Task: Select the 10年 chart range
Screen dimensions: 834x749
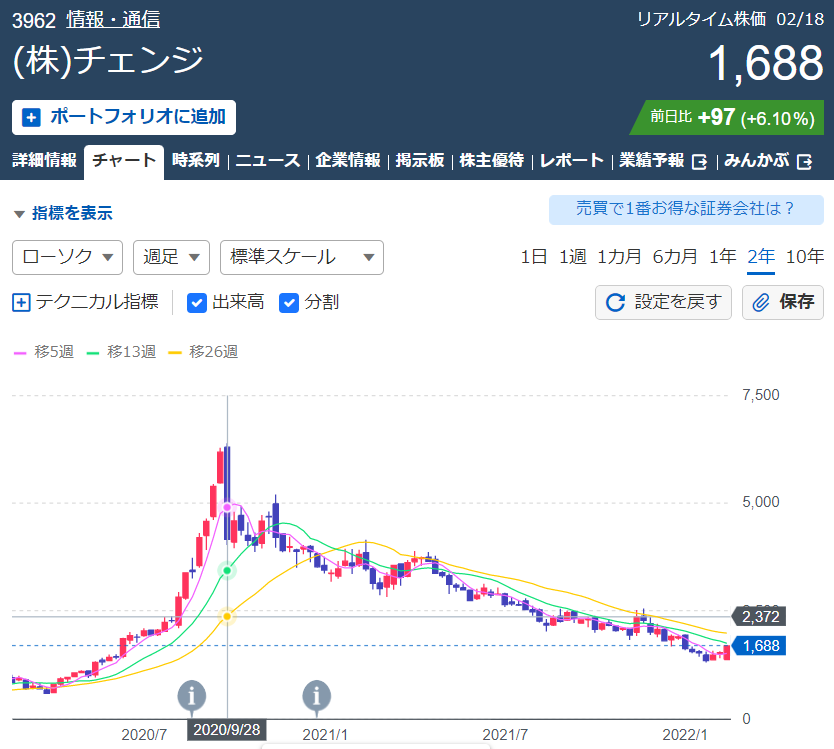Action: (805, 257)
